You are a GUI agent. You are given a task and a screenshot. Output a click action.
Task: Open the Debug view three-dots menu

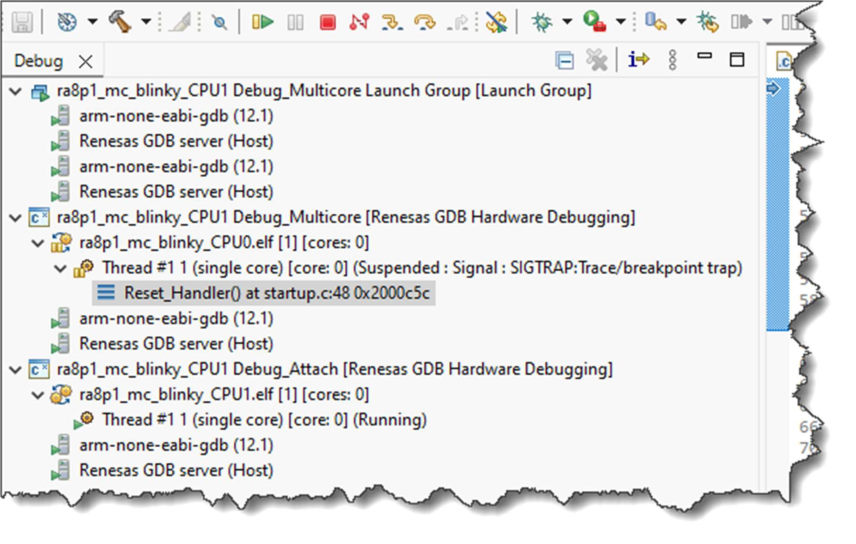click(x=673, y=60)
